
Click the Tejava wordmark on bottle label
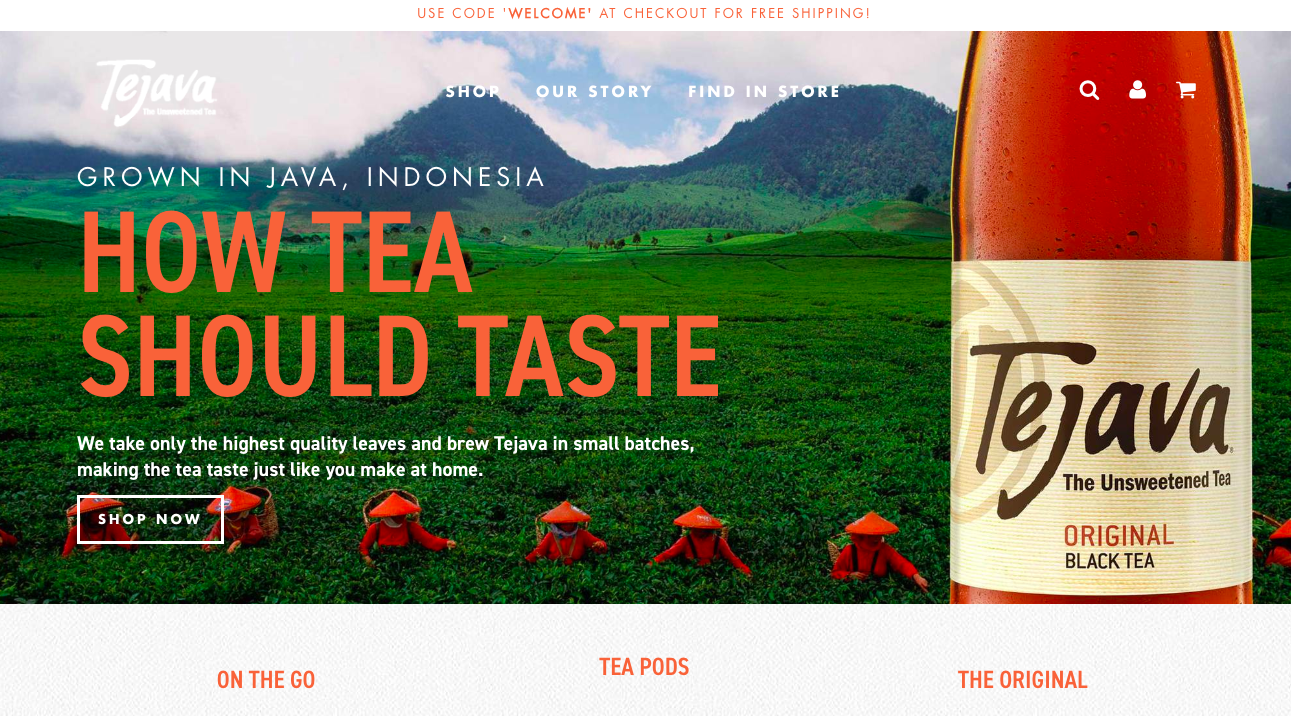click(x=1100, y=420)
